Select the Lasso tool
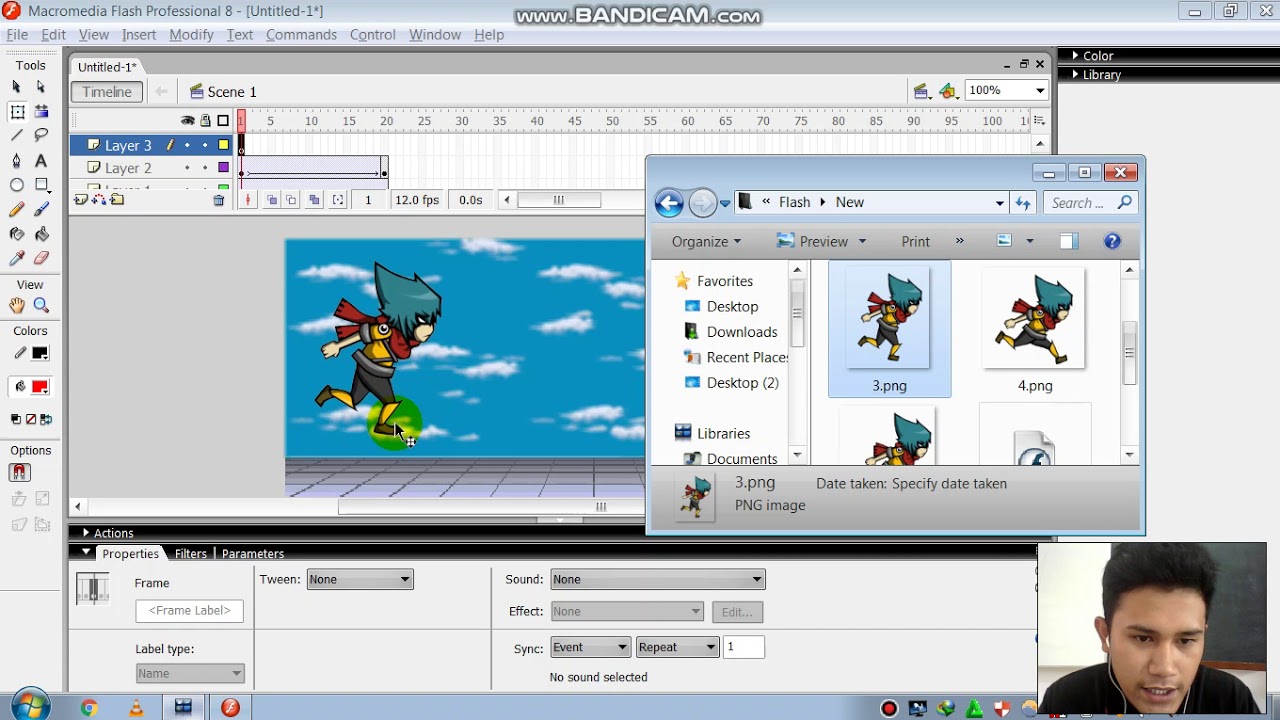The width and height of the screenshot is (1280, 720). point(41,135)
